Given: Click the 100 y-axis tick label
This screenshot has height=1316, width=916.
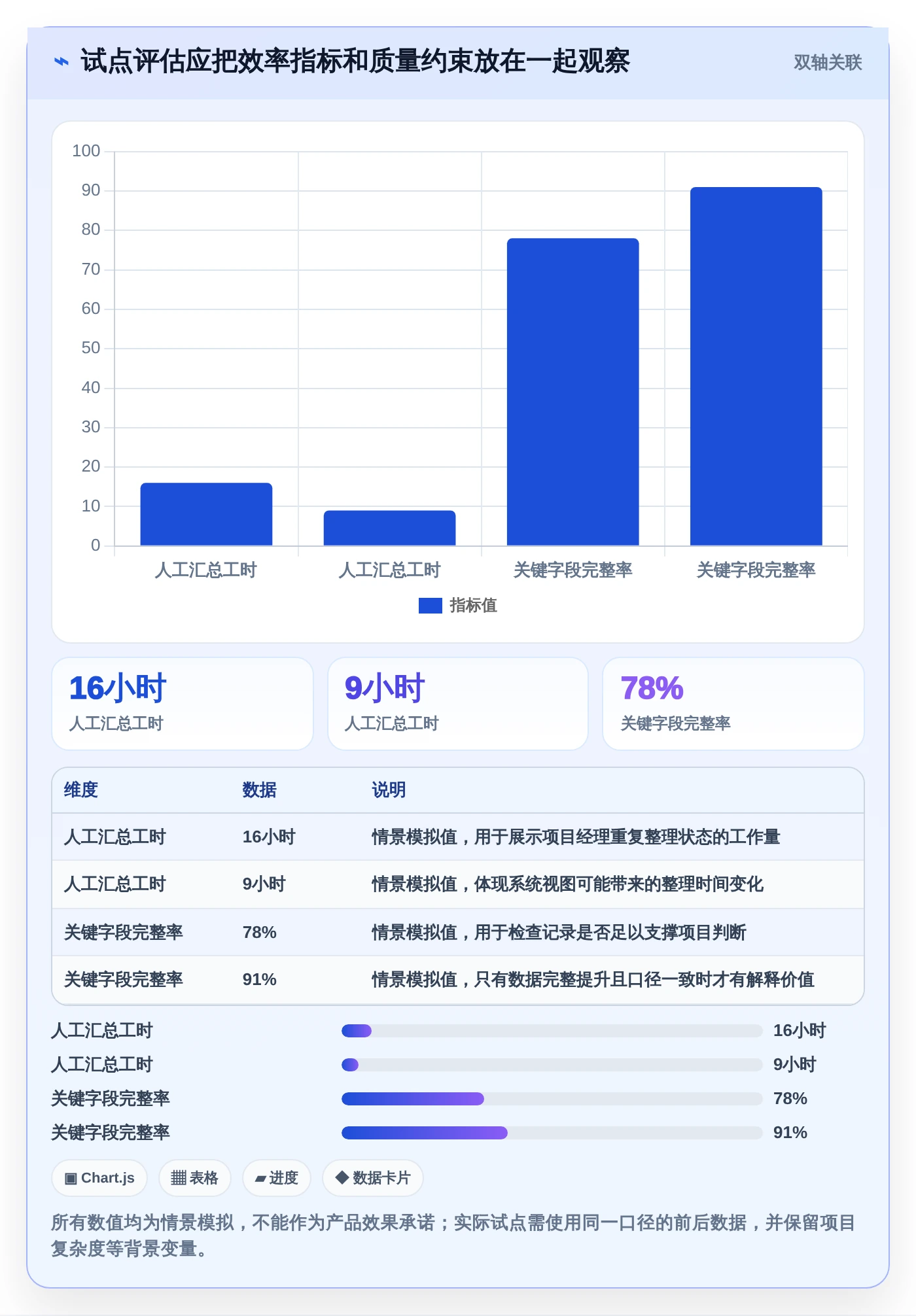Looking at the screenshot, I should click(86, 151).
